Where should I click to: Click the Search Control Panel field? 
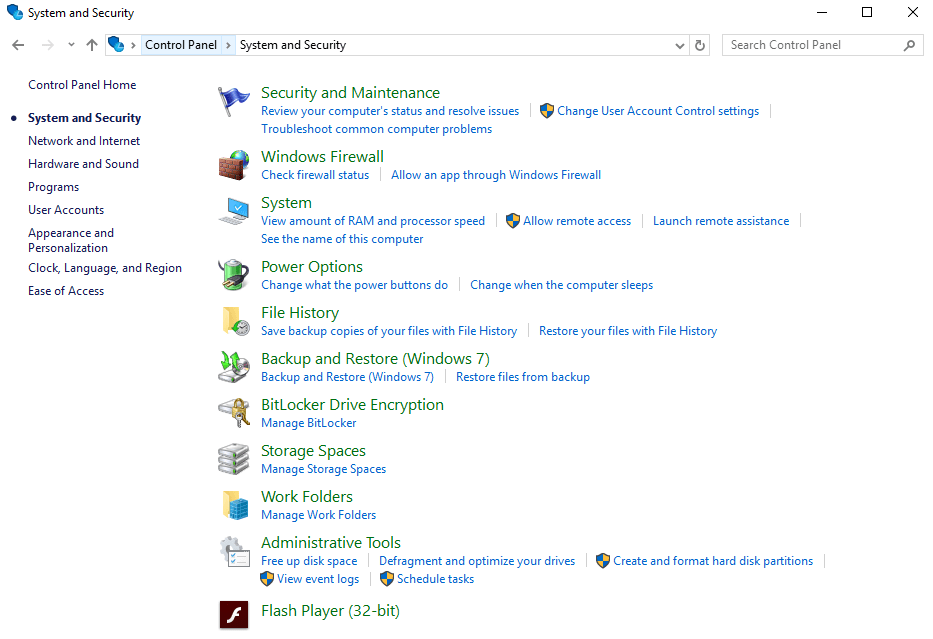813,45
